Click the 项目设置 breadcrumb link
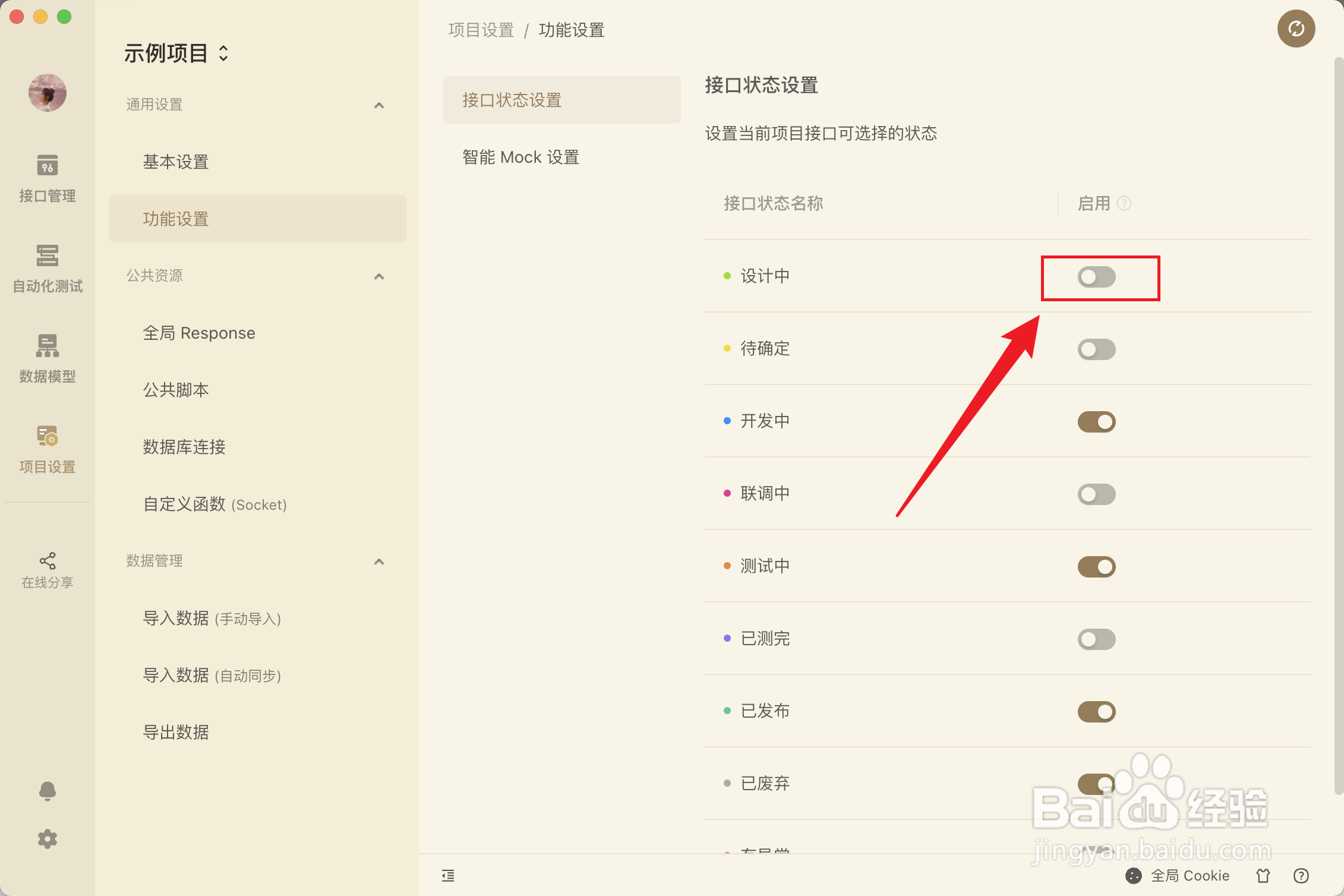Screen dimensions: 1344x896 coord(481,30)
